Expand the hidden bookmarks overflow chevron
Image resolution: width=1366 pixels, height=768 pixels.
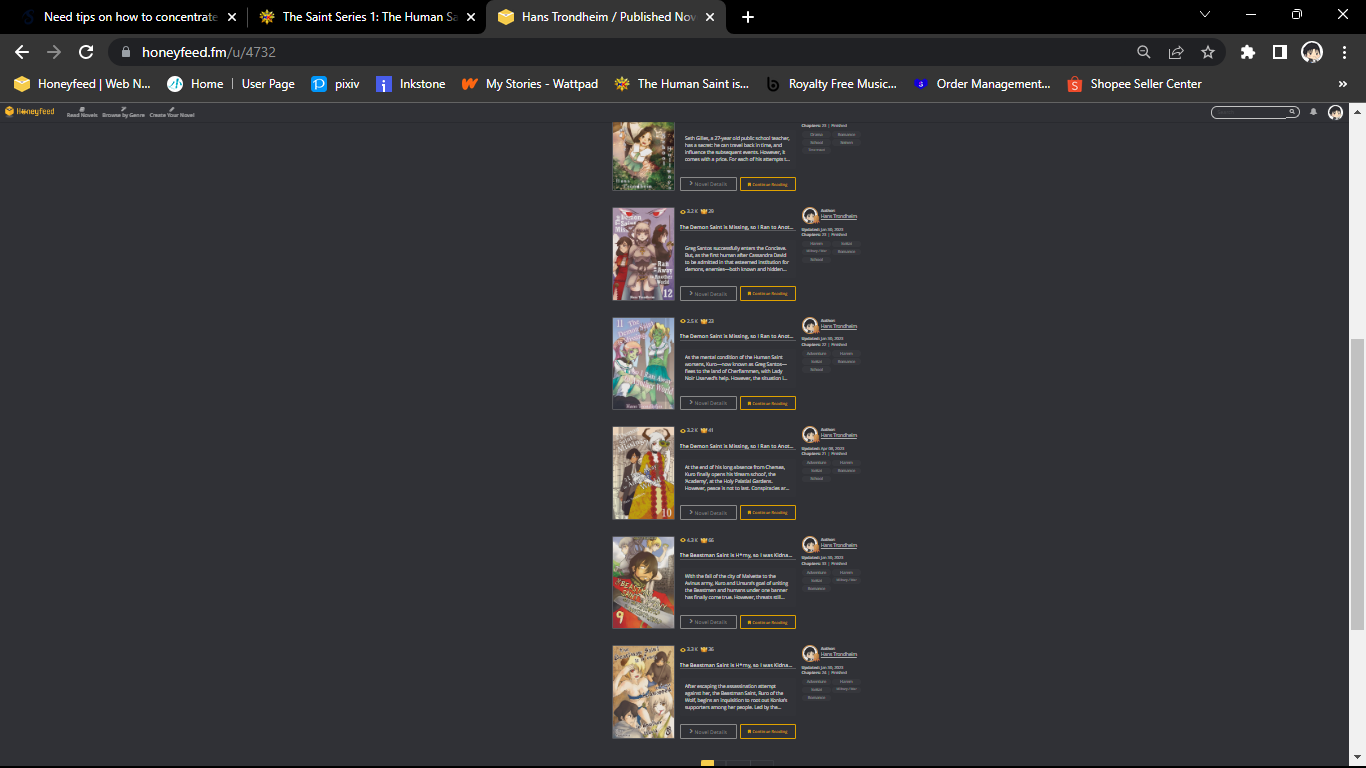point(1342,84)
